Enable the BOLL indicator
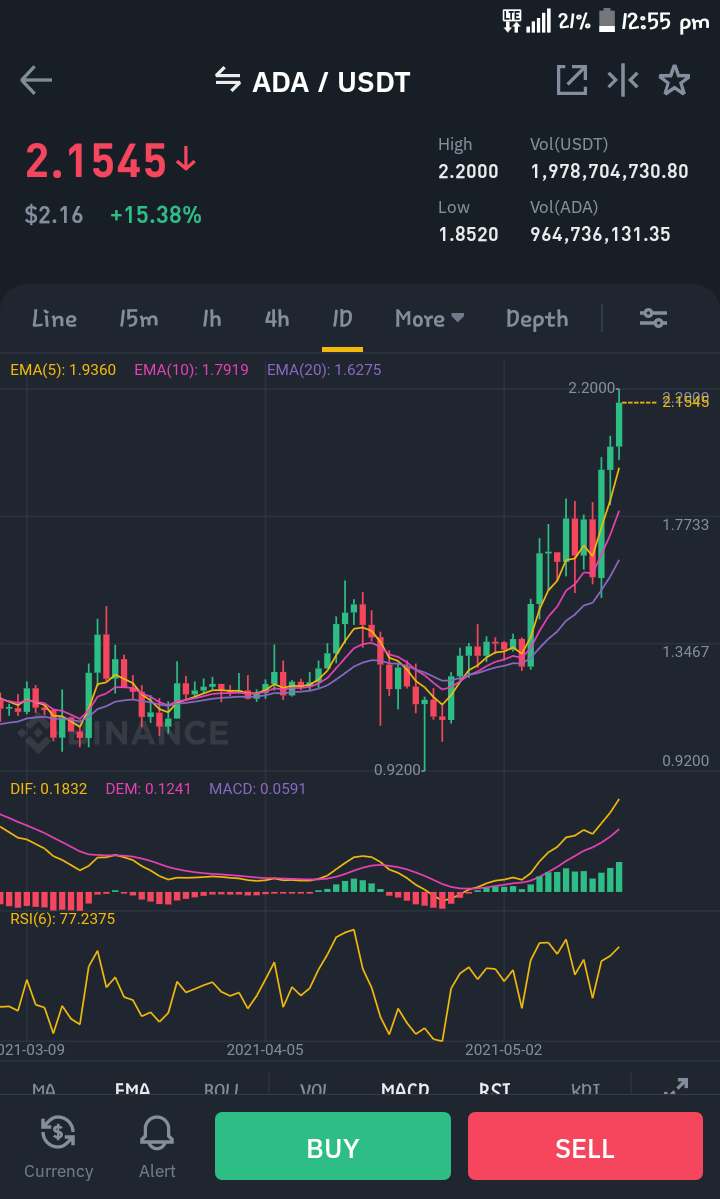The width and height of the screenshot is (720, 1199). [222, 1088]
